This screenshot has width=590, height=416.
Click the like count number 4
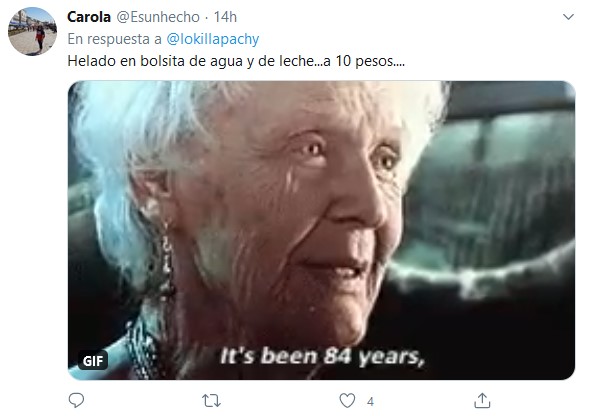[x=370, y=402]
